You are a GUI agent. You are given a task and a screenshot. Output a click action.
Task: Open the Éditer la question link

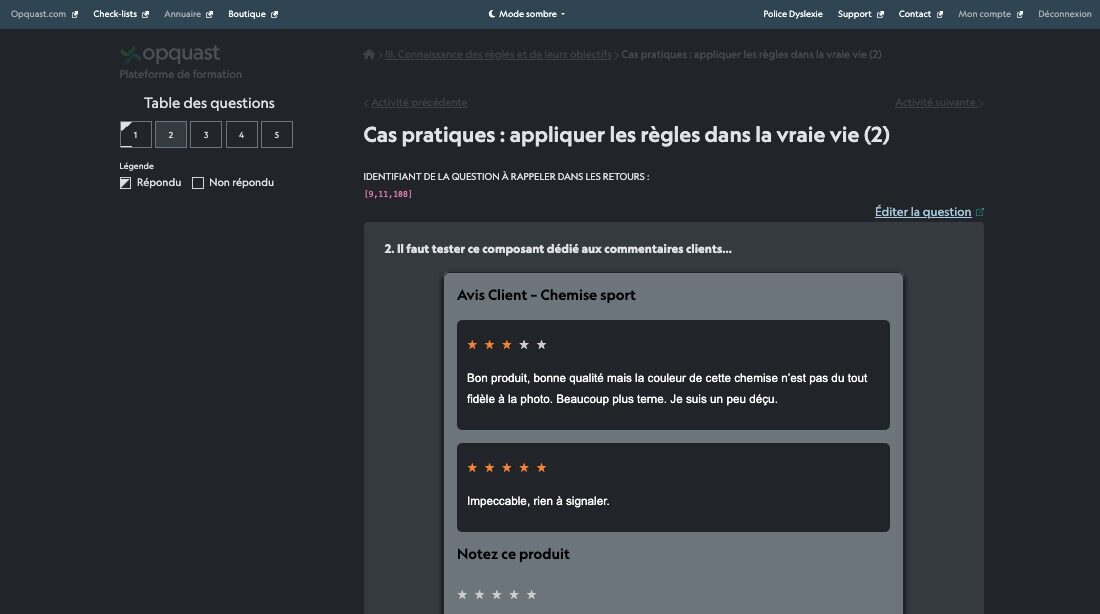(921, 211)
